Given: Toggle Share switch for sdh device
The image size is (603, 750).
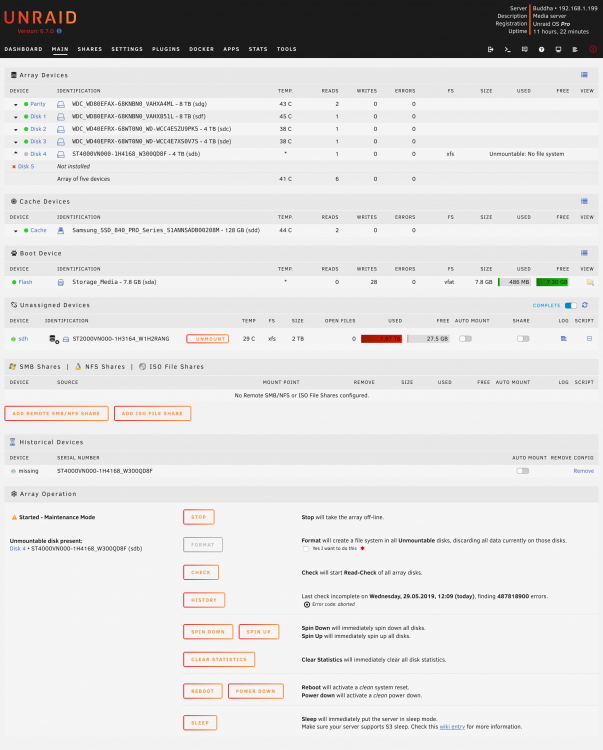Looking at the screenshot, I should (x=523, y=339).
